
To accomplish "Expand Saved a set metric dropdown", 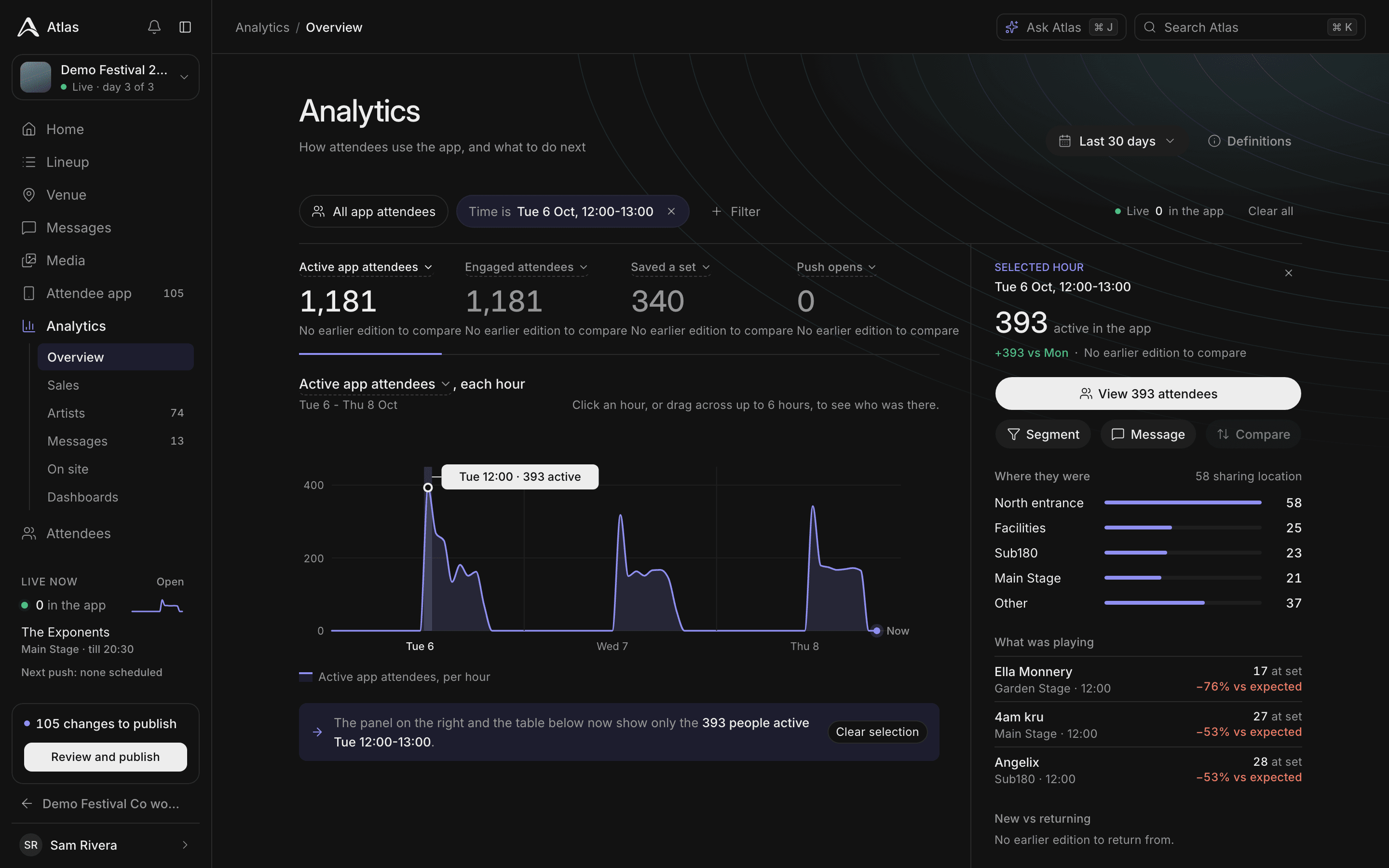I will tap(670, 267).
